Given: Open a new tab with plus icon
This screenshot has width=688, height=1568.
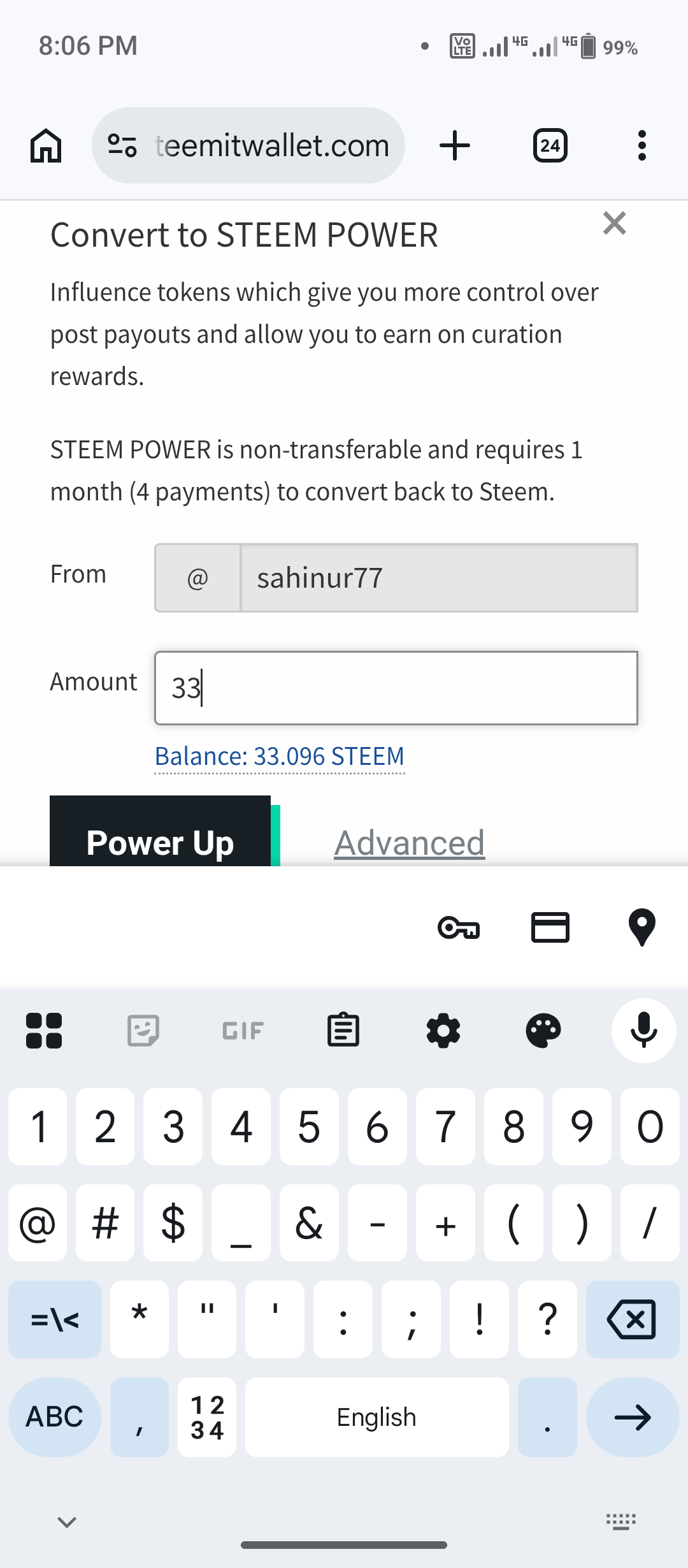Looking at the screenshot, I should [x=455, y=146].
